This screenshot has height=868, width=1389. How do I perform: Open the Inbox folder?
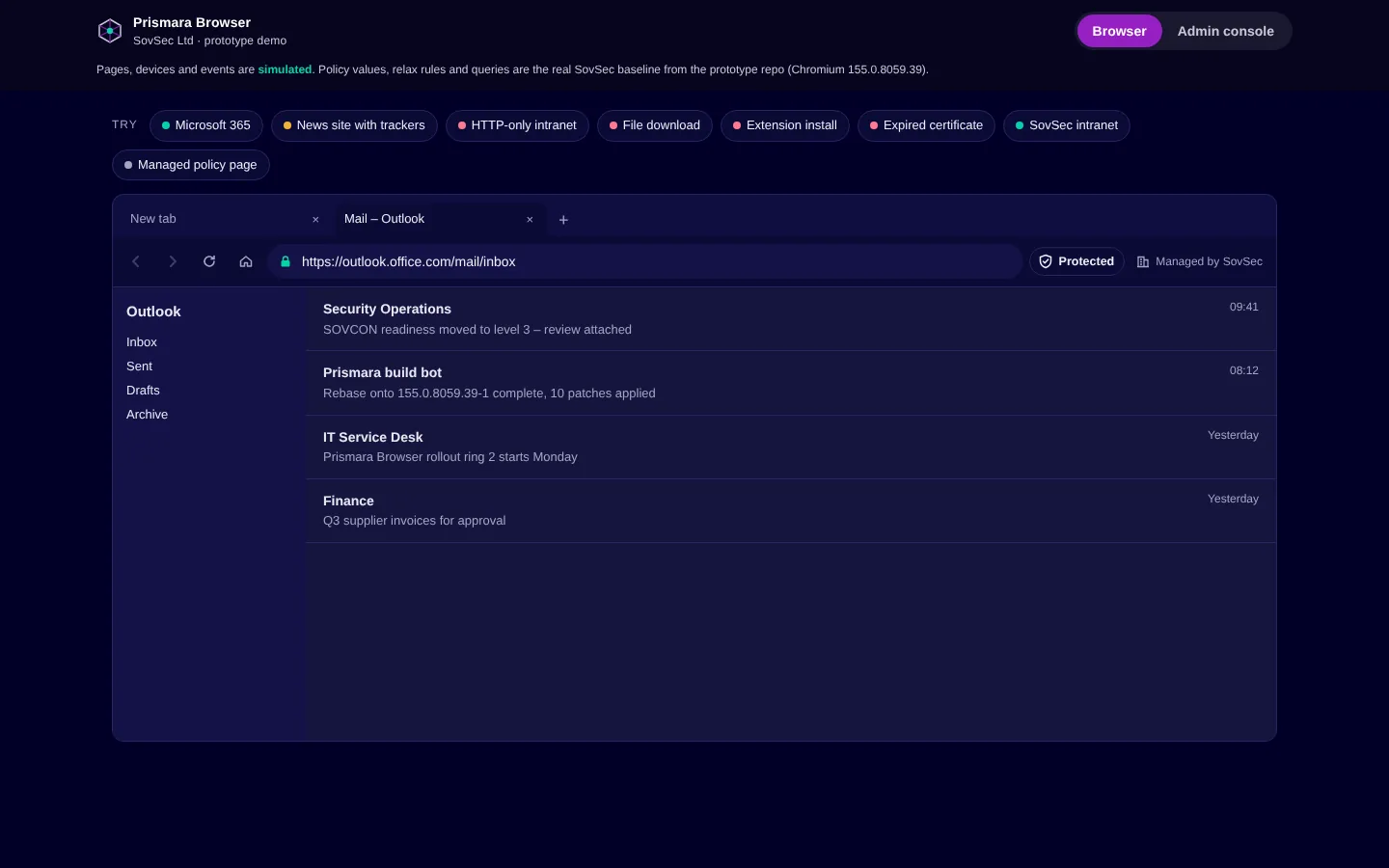[x=142, y=342]
